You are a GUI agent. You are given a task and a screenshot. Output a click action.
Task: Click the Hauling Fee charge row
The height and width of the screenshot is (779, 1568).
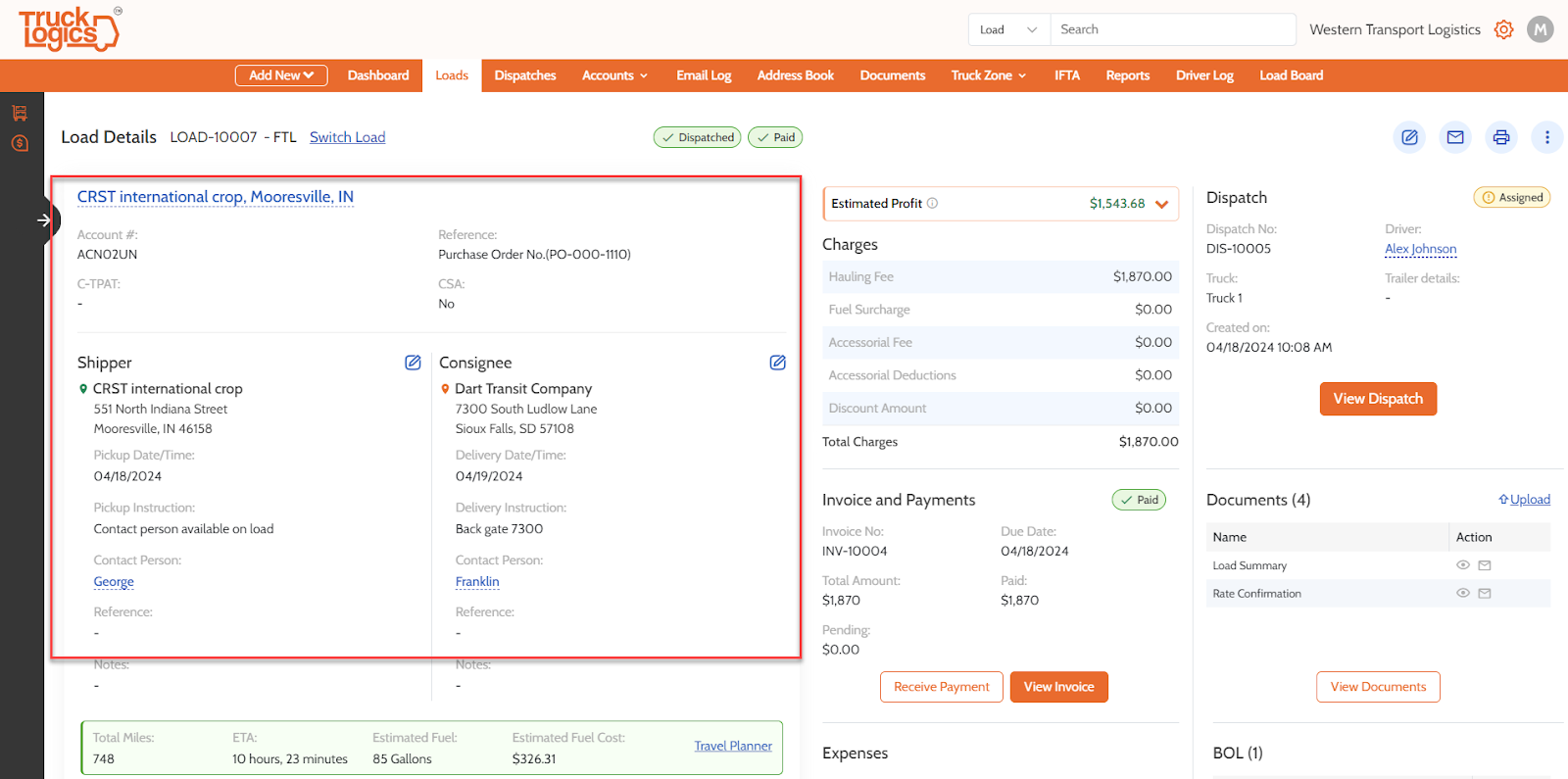(x=1001, y=277)
